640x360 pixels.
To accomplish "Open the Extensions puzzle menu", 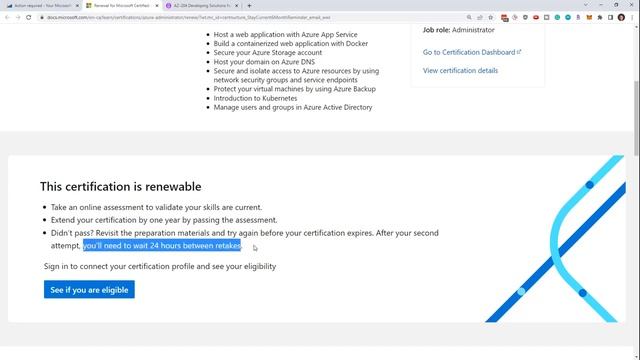I will tap(600, 18).
